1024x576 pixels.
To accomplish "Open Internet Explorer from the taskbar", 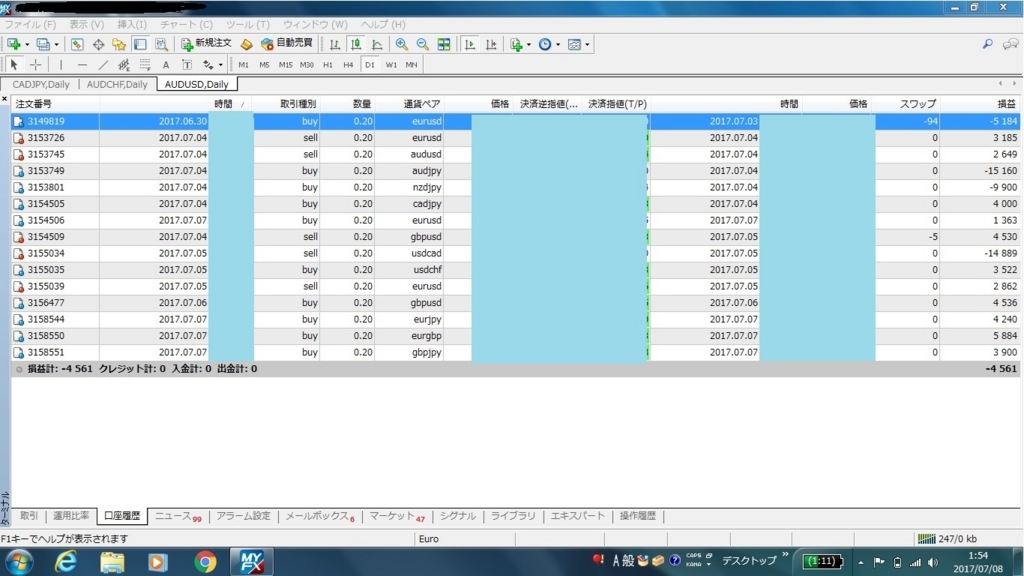I will point(65,562).
